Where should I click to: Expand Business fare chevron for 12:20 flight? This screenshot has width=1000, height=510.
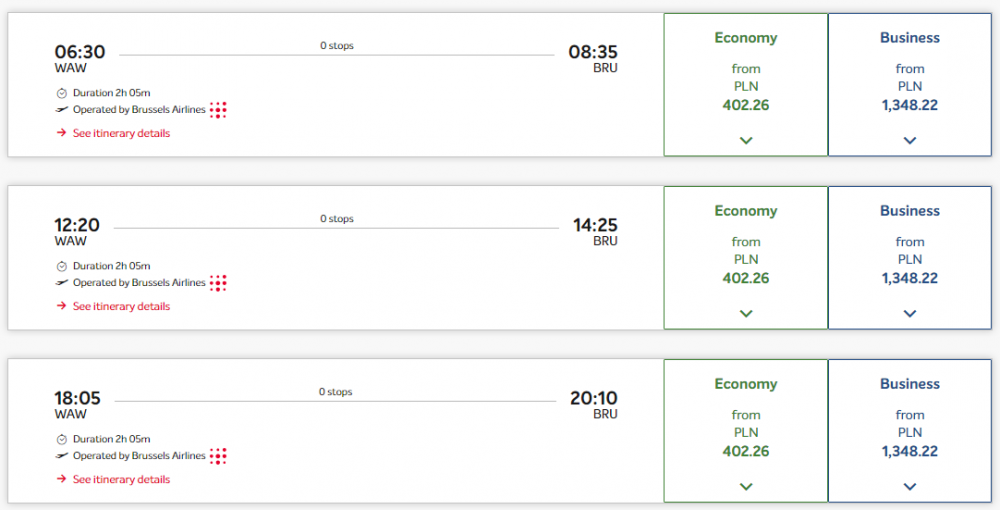tap(910, 314)
